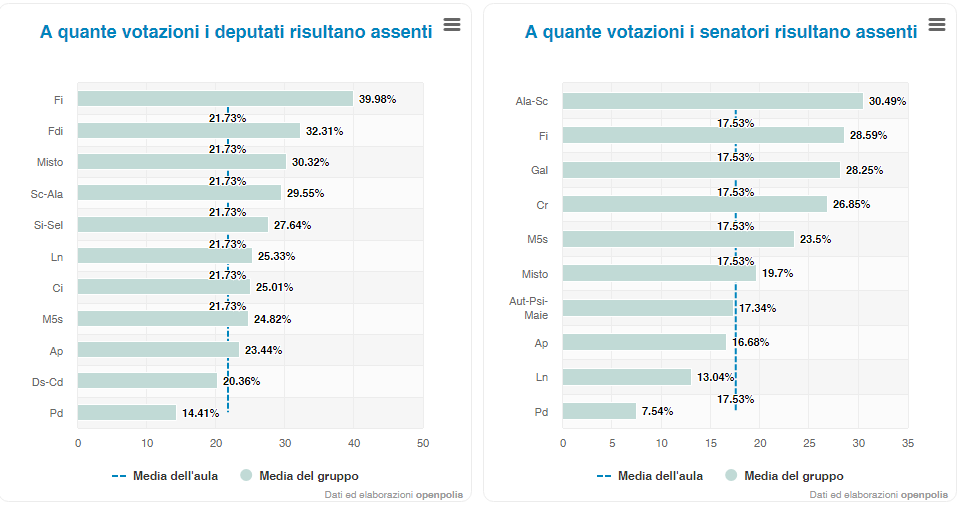The image size is (960, 505).
Task: Open the deputati chart hamburger menu
Action: click(x=452, y=25)
